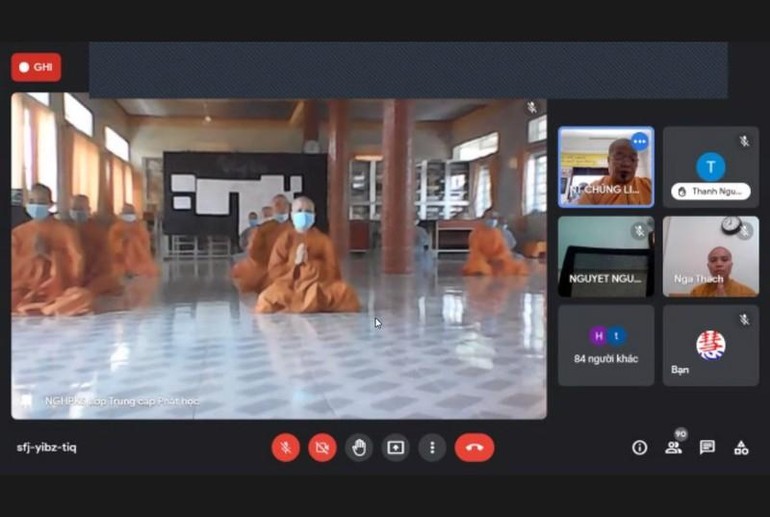Leave the call with the red hang-up button
Viewport: 770px width, 517px height.
[x=474, y=448]
